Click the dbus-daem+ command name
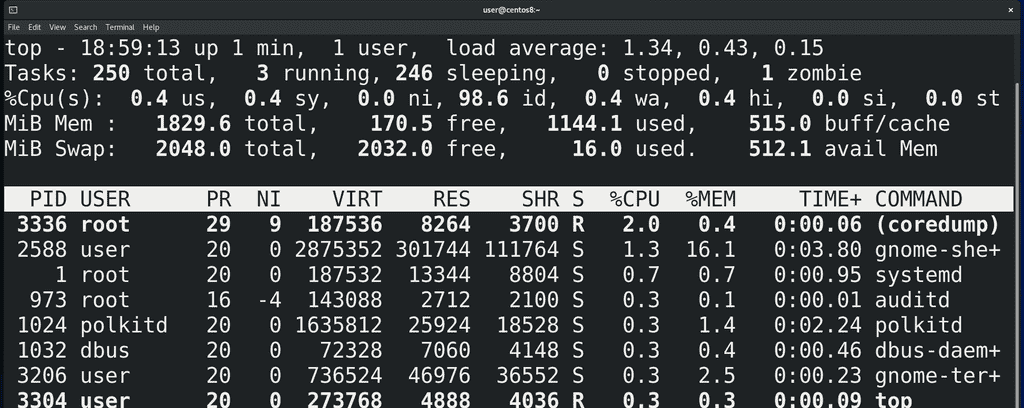The width and height of the screenshot is (1024, 408). [x=937, y=350]
